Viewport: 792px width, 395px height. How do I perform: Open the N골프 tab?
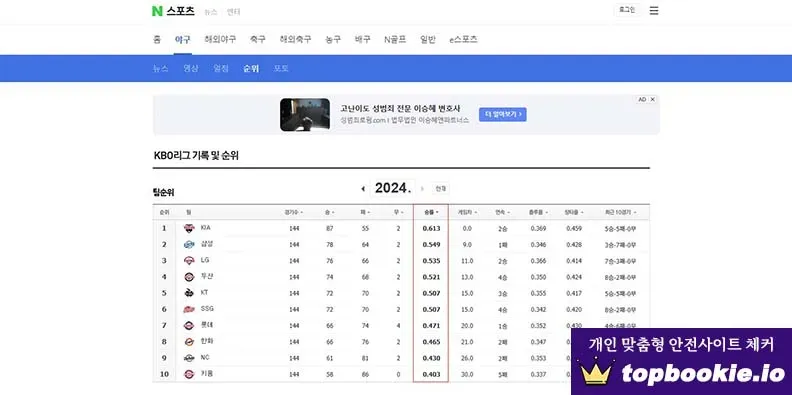pos(395,39)
